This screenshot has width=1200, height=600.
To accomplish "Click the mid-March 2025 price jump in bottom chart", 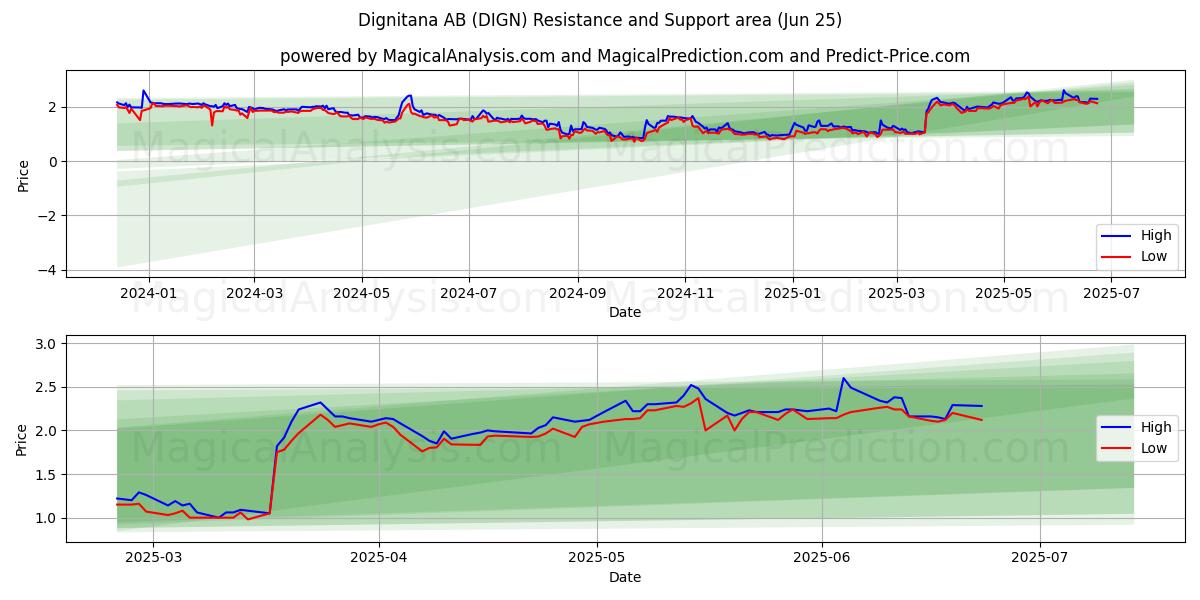I will click(x=273, y=480).
